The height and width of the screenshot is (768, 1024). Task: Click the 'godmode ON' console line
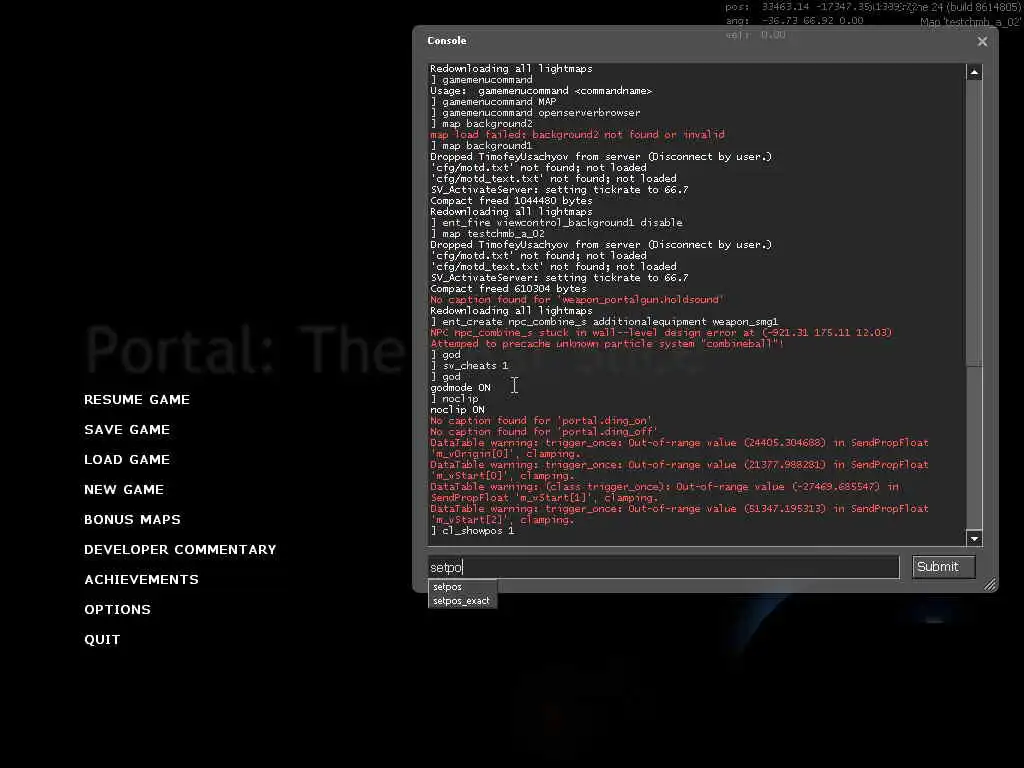pyautogui.click(x=460, y=388)
